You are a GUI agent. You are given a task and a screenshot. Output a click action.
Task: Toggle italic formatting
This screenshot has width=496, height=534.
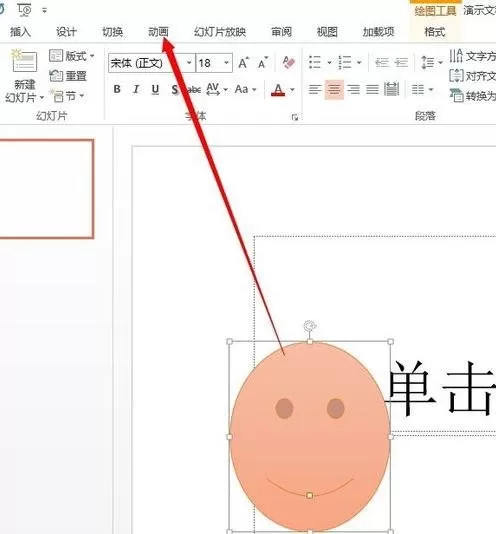point(136,90)
